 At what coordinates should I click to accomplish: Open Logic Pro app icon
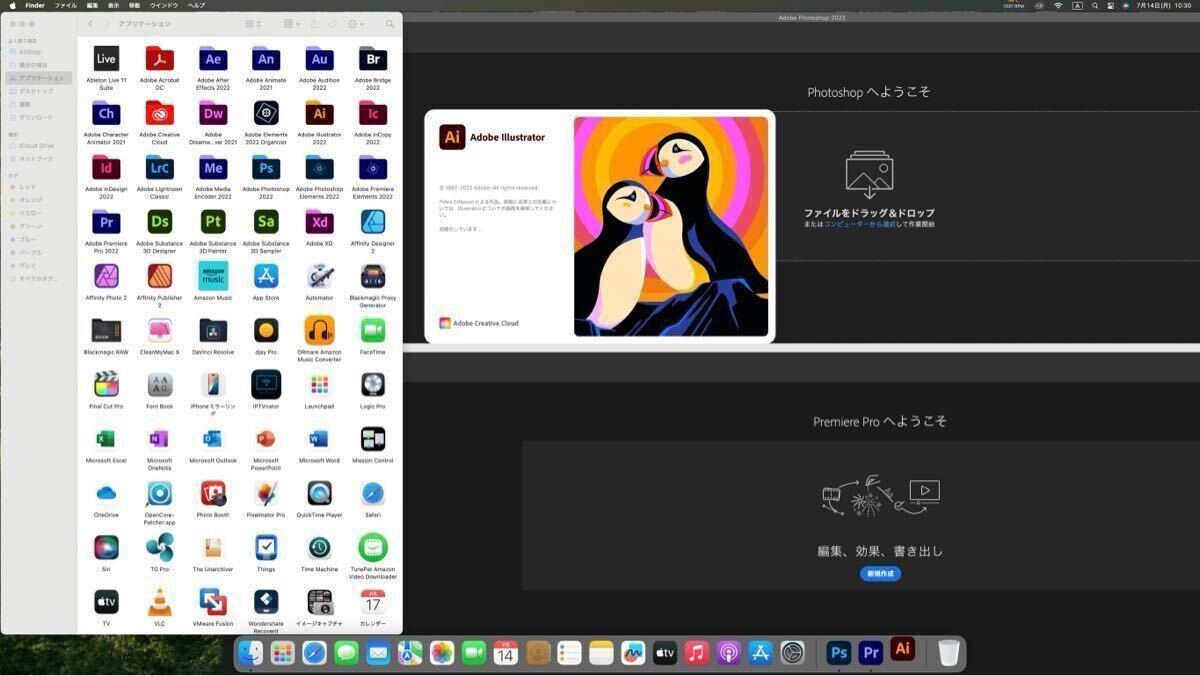[x=373, y=384]
